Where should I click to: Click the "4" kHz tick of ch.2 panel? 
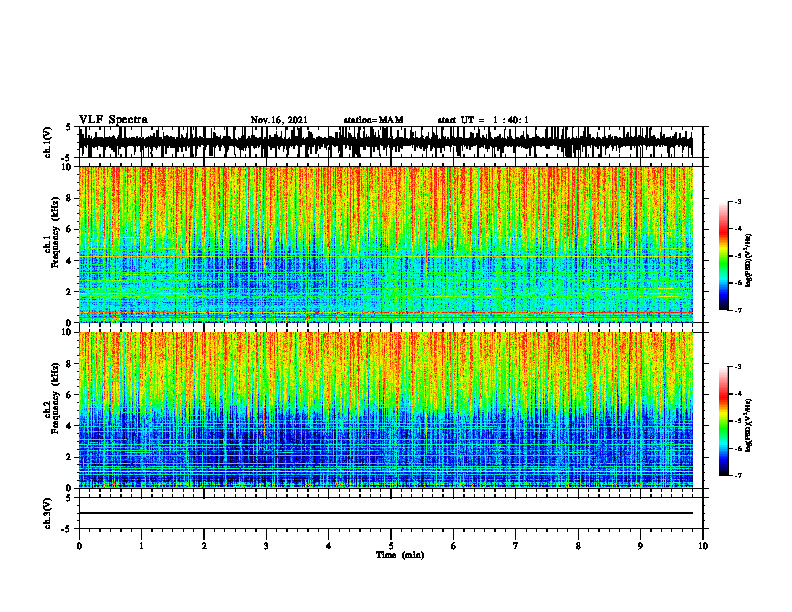(70, 426)
